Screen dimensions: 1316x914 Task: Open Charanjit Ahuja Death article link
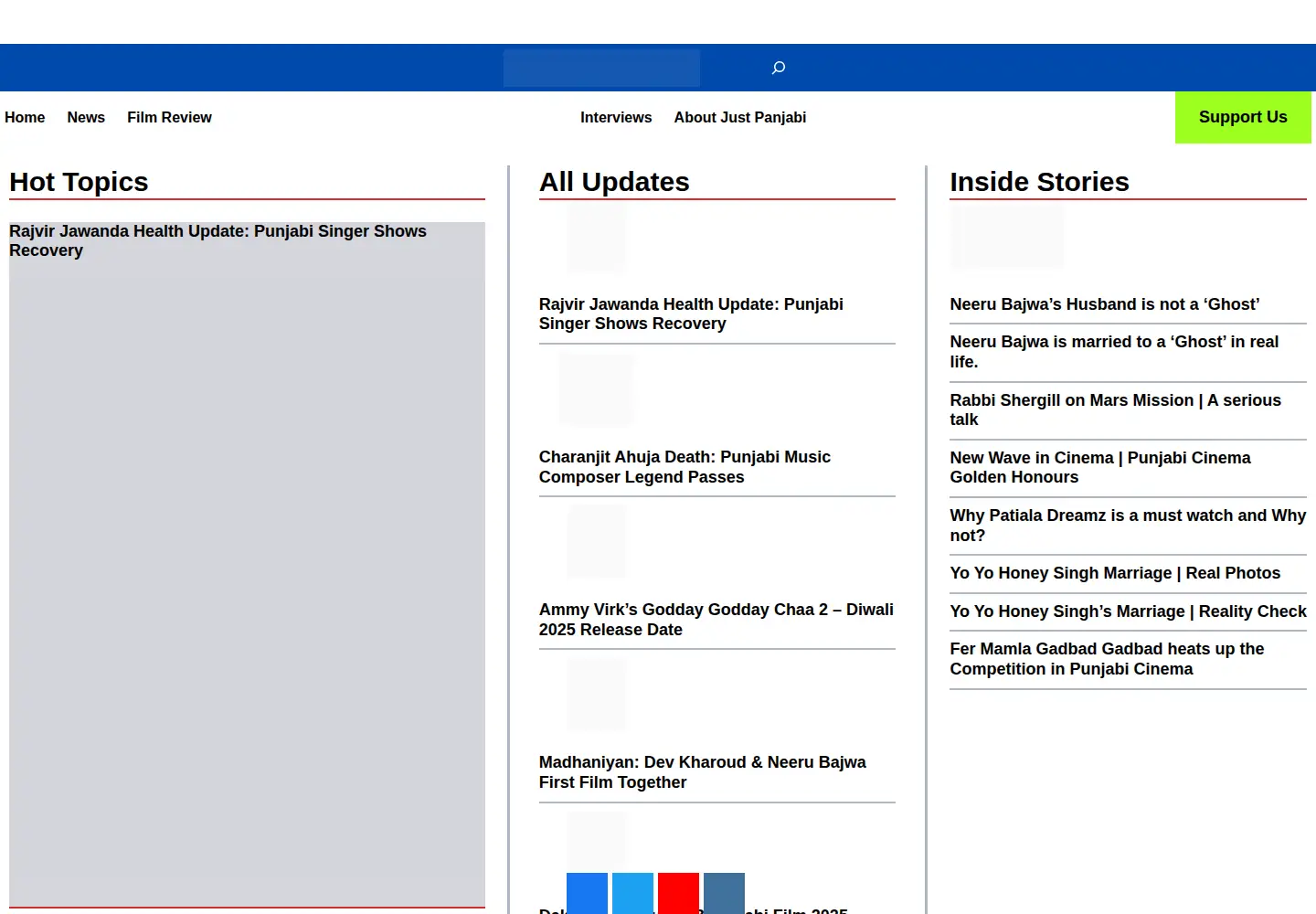[685, 467]
